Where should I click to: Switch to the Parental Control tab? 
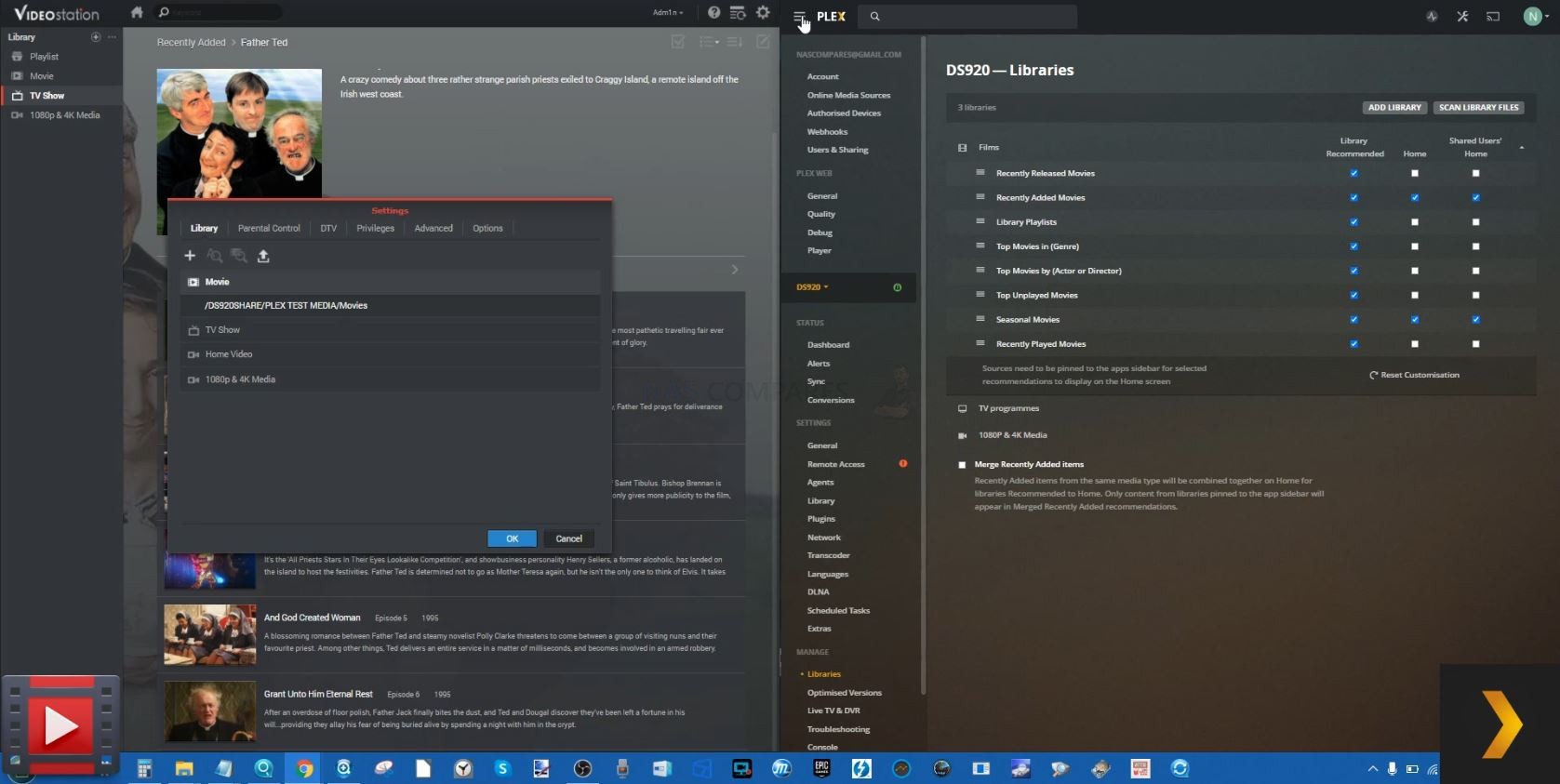point(269,228)
